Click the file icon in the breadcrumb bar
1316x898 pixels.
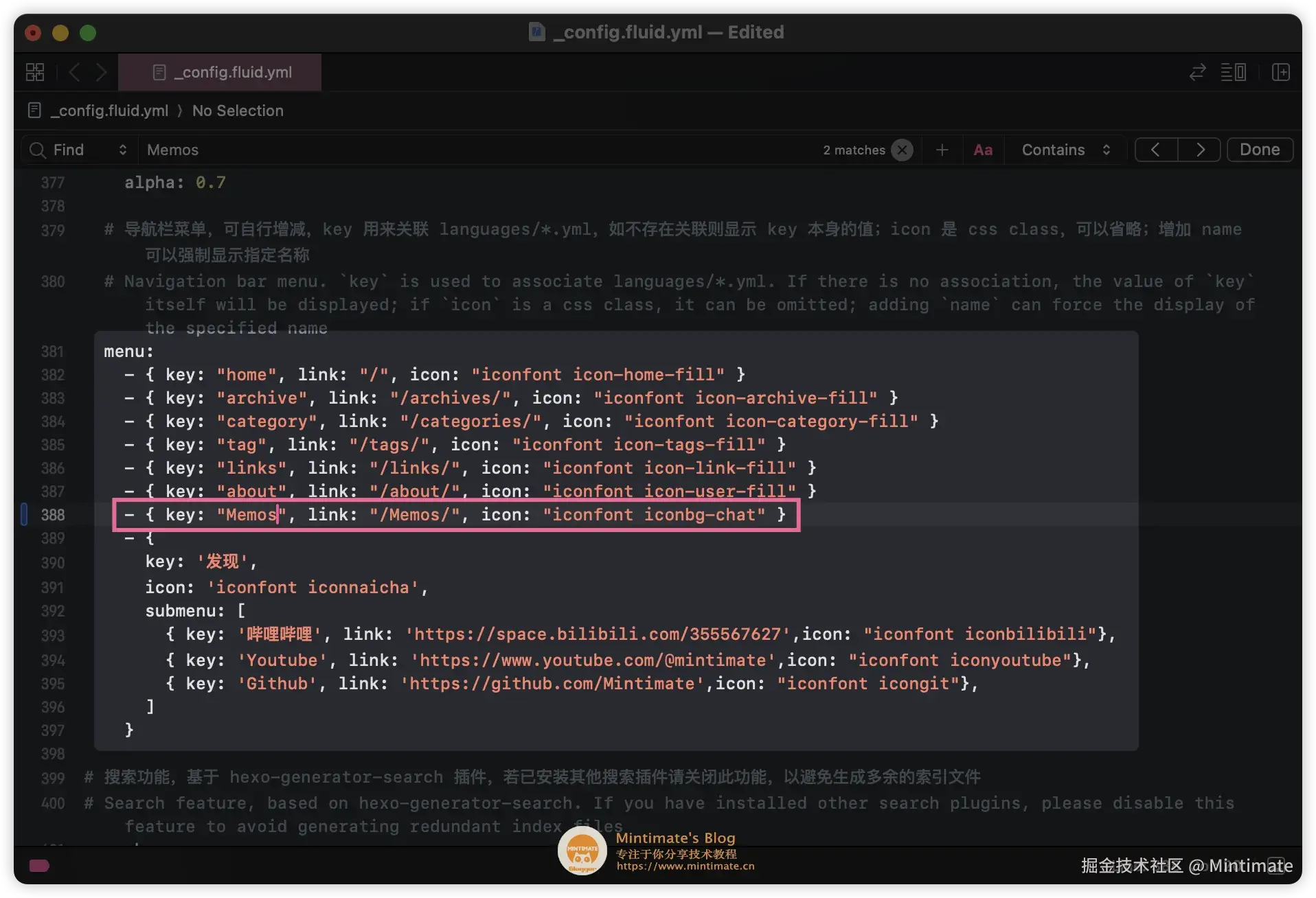(34, 111)
